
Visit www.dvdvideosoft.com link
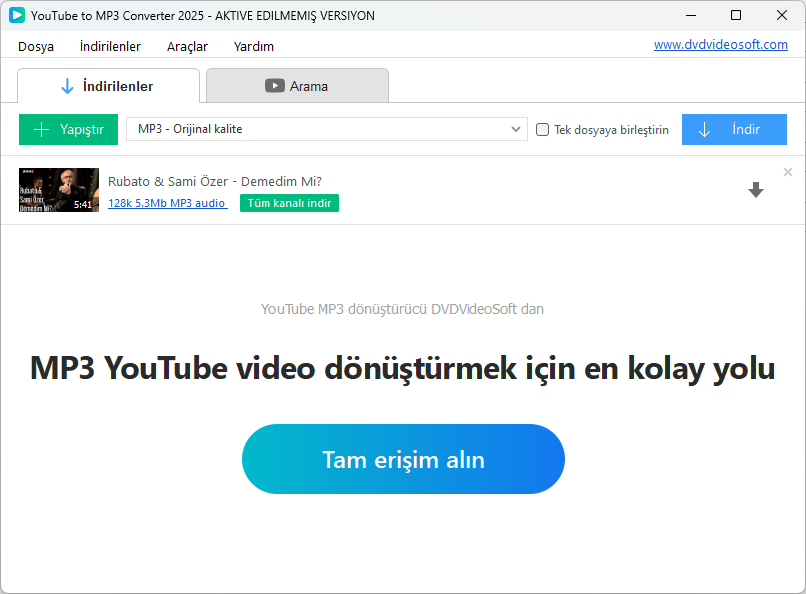click(x=721, y=45)
